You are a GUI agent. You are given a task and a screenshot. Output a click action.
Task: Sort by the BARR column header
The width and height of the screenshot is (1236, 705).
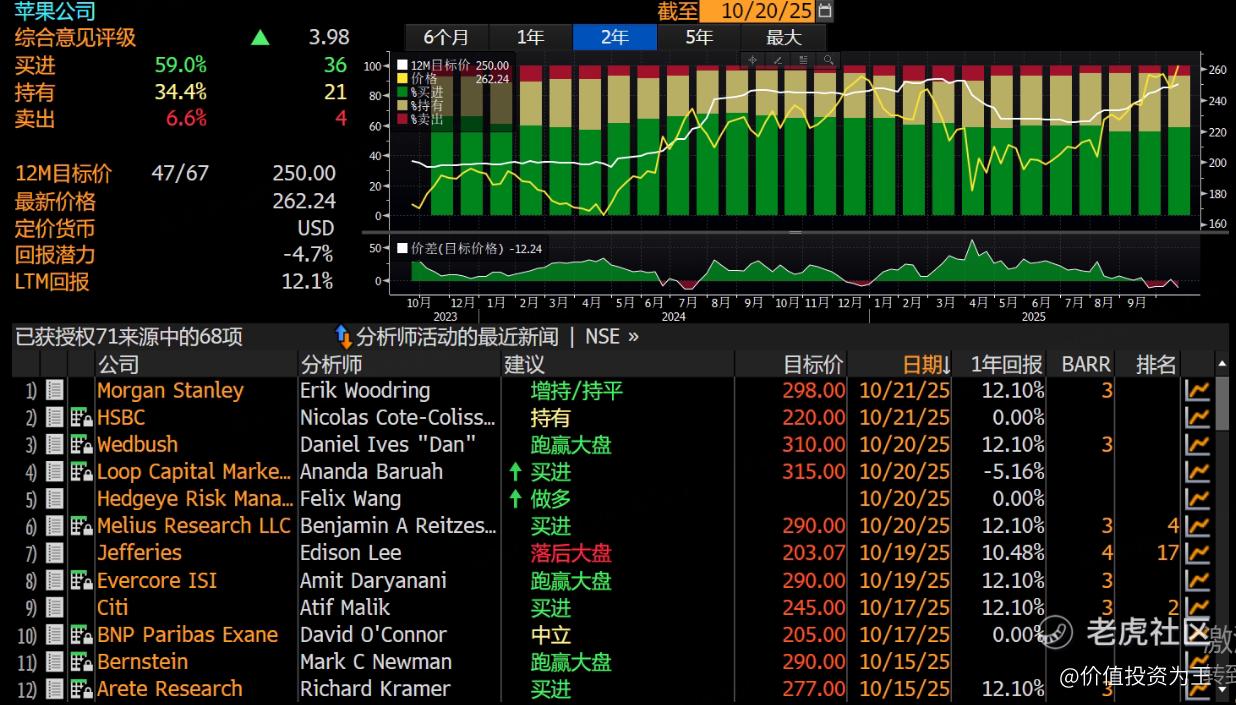[1086, 364]
